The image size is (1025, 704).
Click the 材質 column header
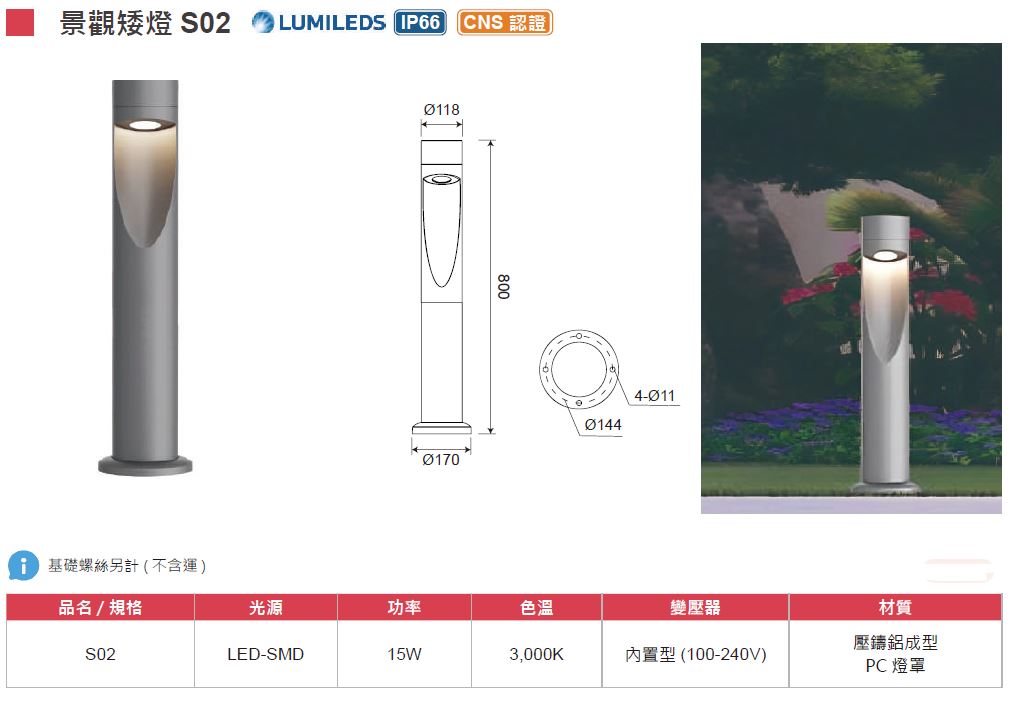(x=895, y=607)
